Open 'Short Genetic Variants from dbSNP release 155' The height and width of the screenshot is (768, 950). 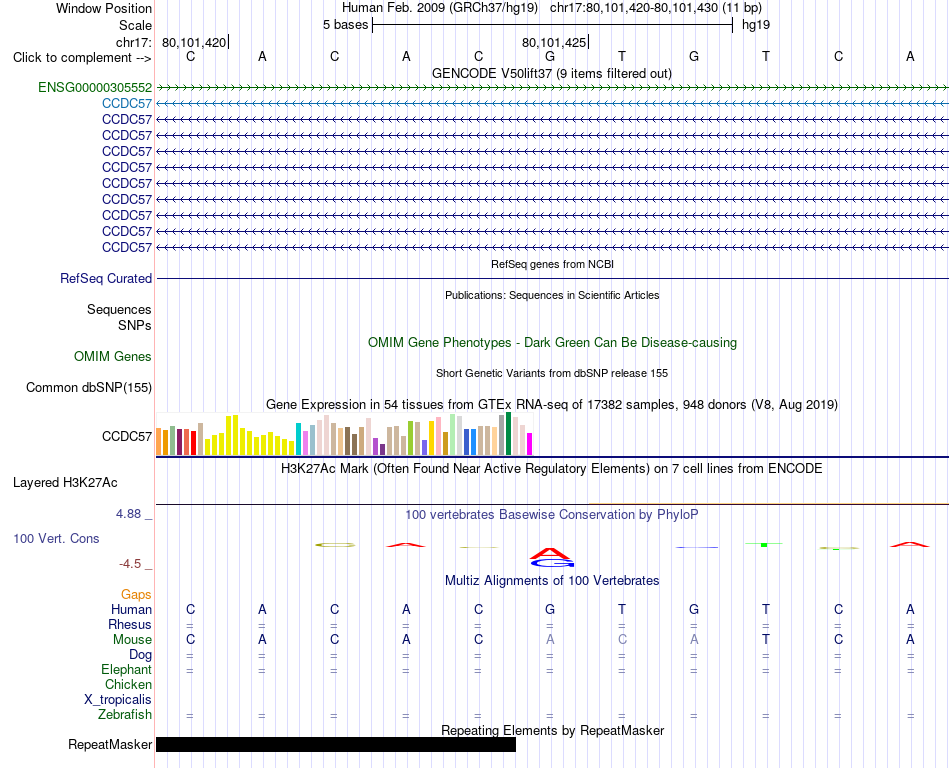552,373
